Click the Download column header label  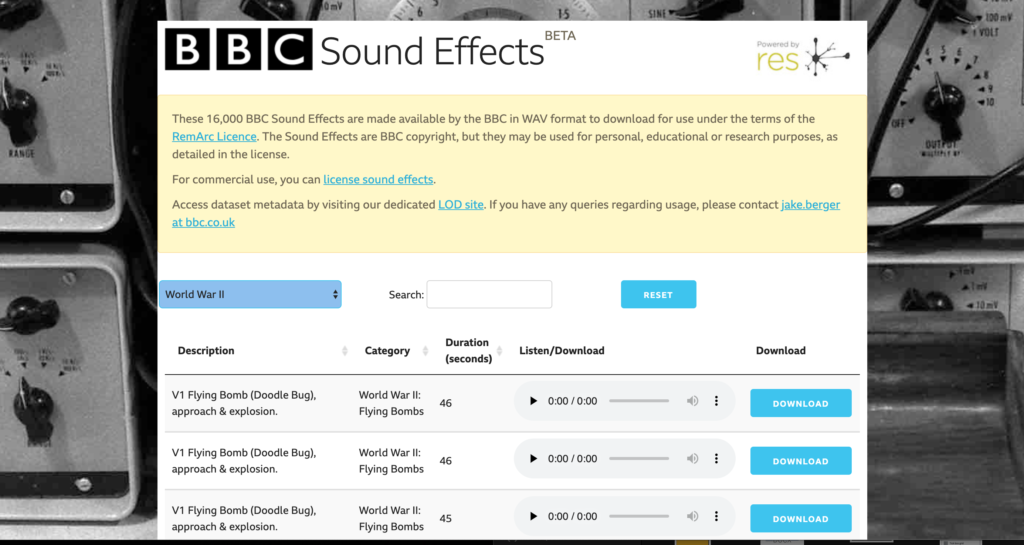click(780, 350)
